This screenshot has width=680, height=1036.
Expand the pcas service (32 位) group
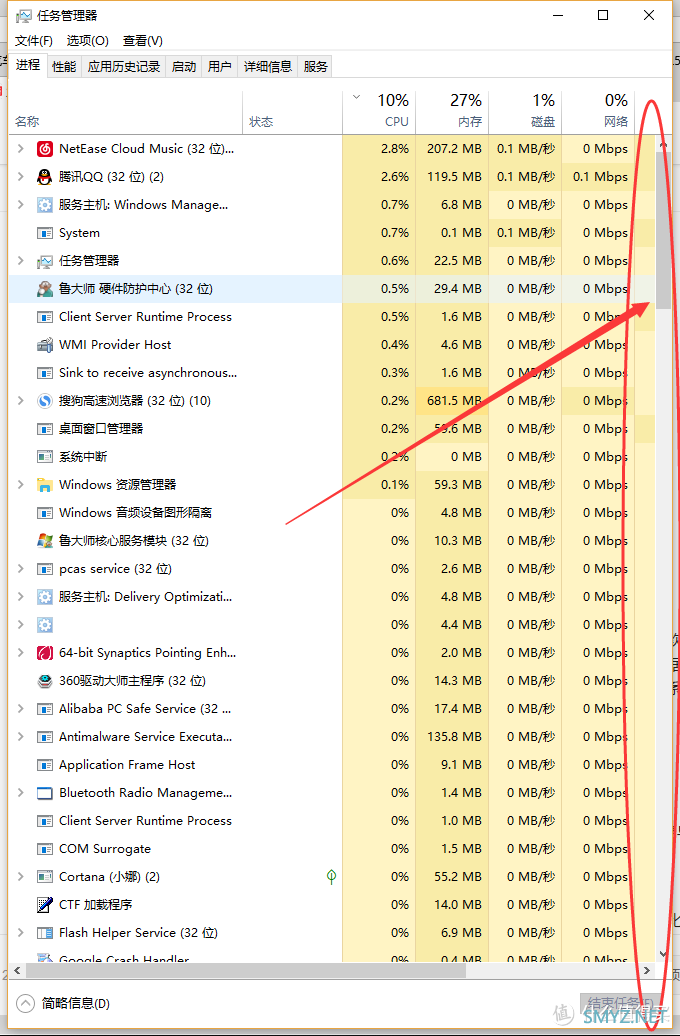pos(20,569)
